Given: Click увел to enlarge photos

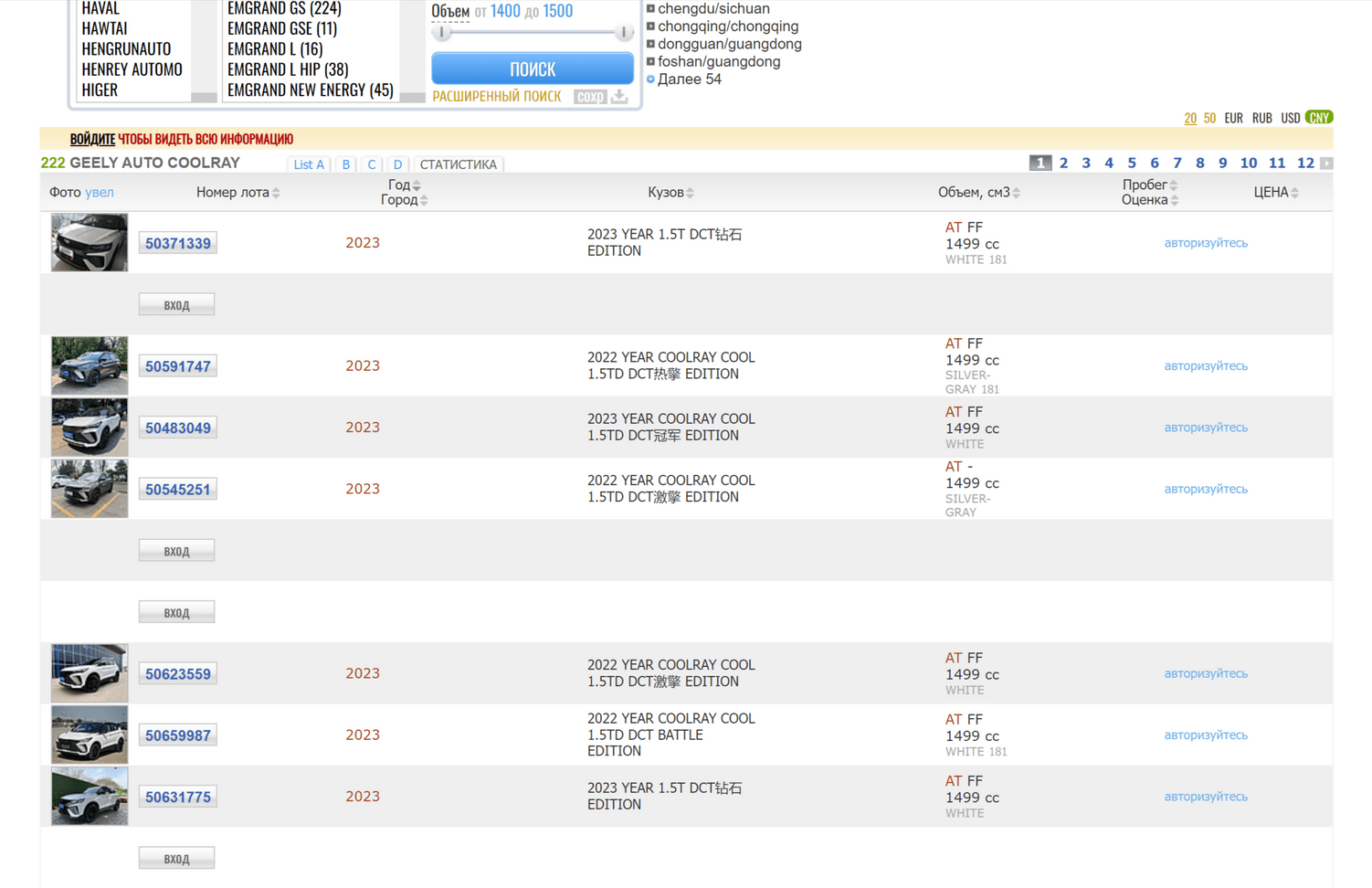Looking at the screenshot, I should click(x=100, y=193).
